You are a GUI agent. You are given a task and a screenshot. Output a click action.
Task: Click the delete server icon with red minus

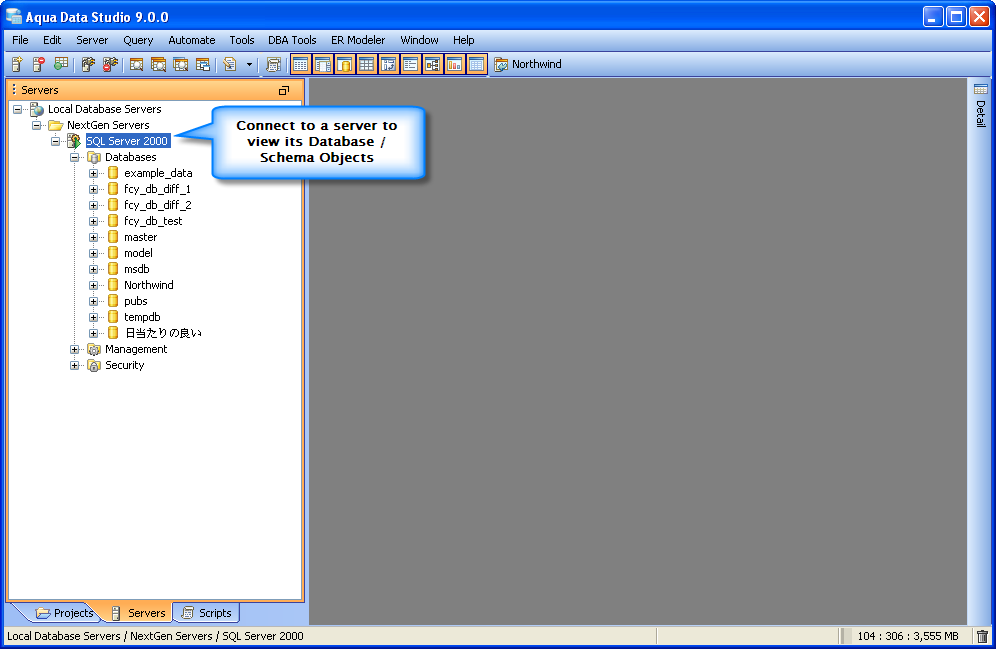point(39,64)
